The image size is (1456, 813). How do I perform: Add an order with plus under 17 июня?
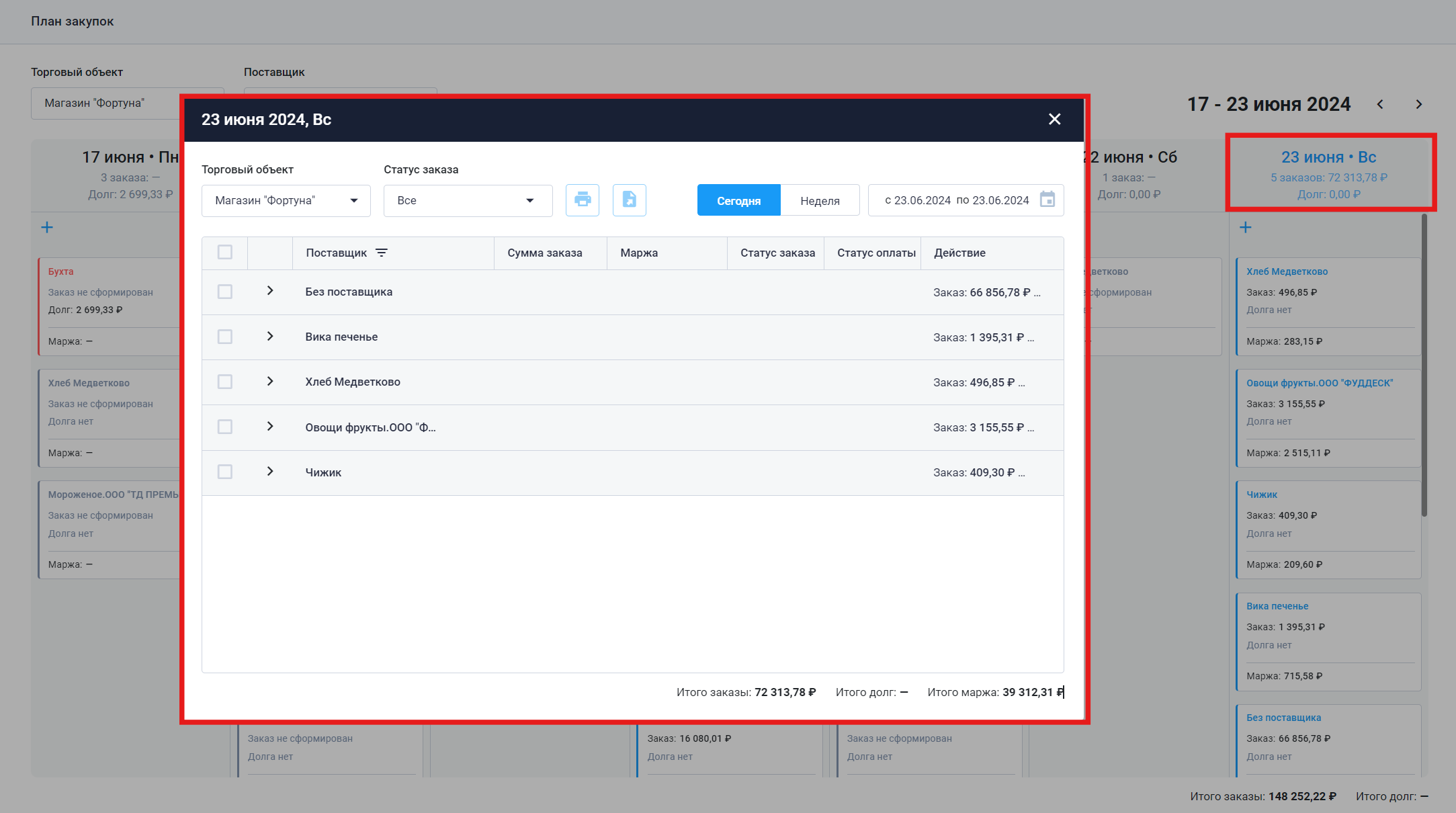(x=47, y=227)
